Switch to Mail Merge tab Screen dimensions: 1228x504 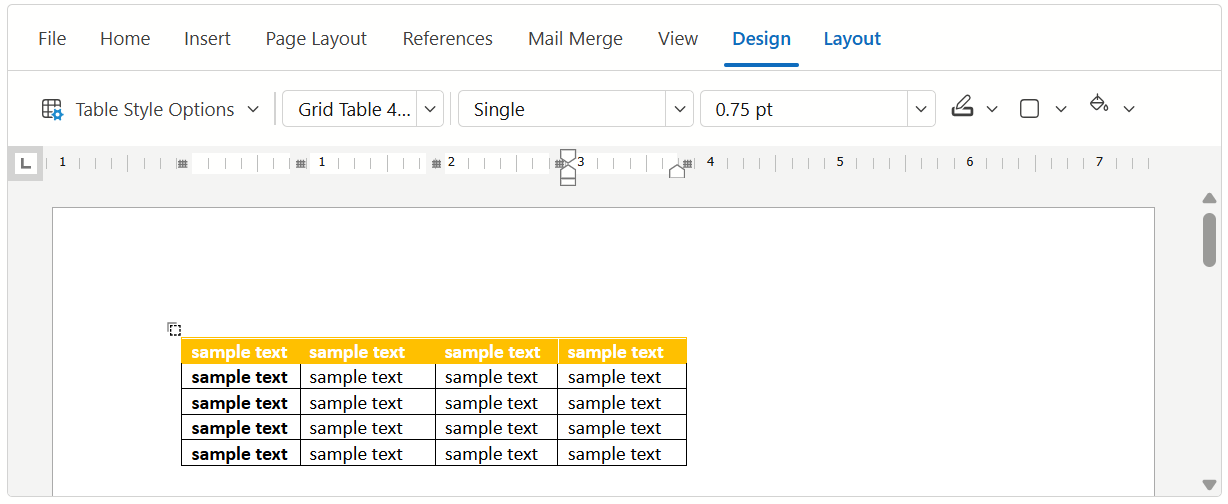[575, 39]
